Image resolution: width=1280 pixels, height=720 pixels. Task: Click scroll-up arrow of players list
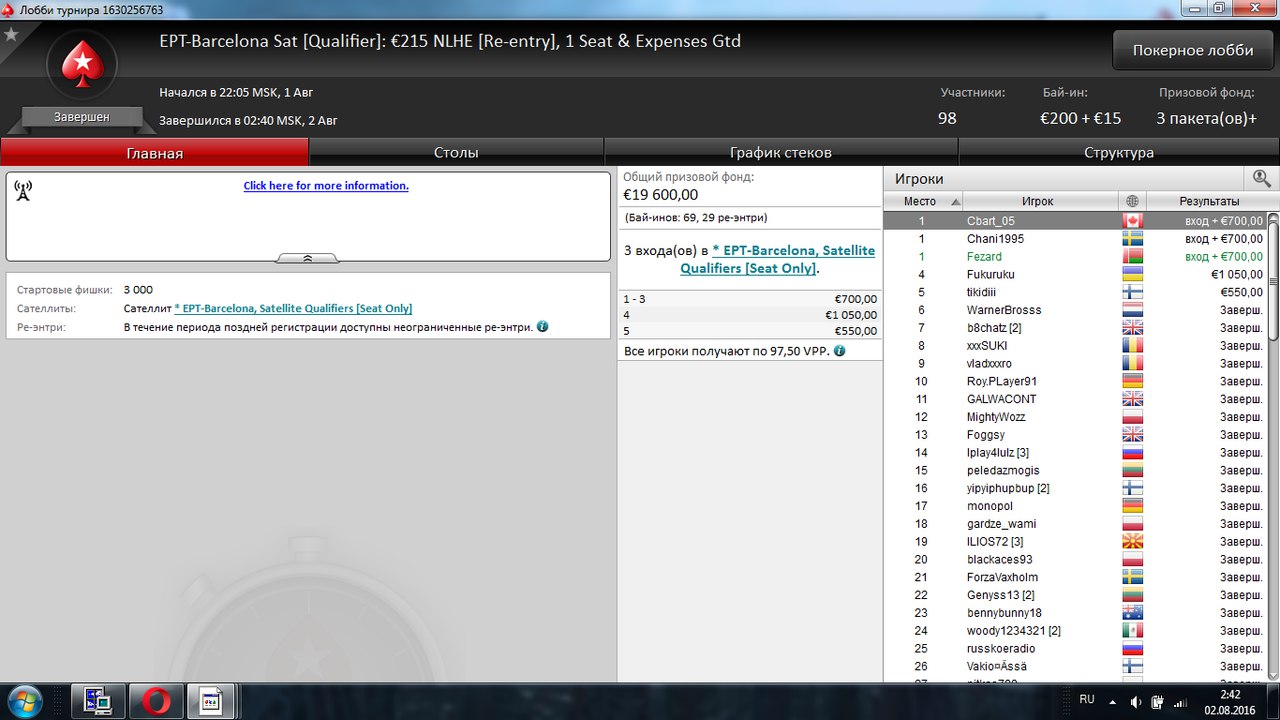(x=1273, y=217)
